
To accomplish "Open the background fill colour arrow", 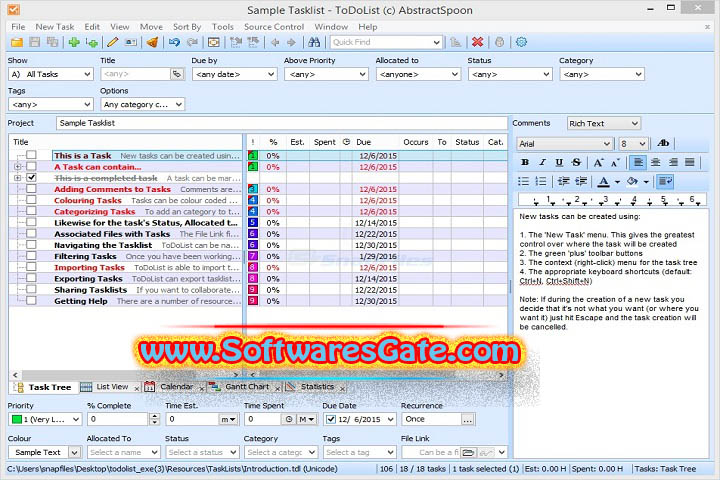I will click(646, 182).
